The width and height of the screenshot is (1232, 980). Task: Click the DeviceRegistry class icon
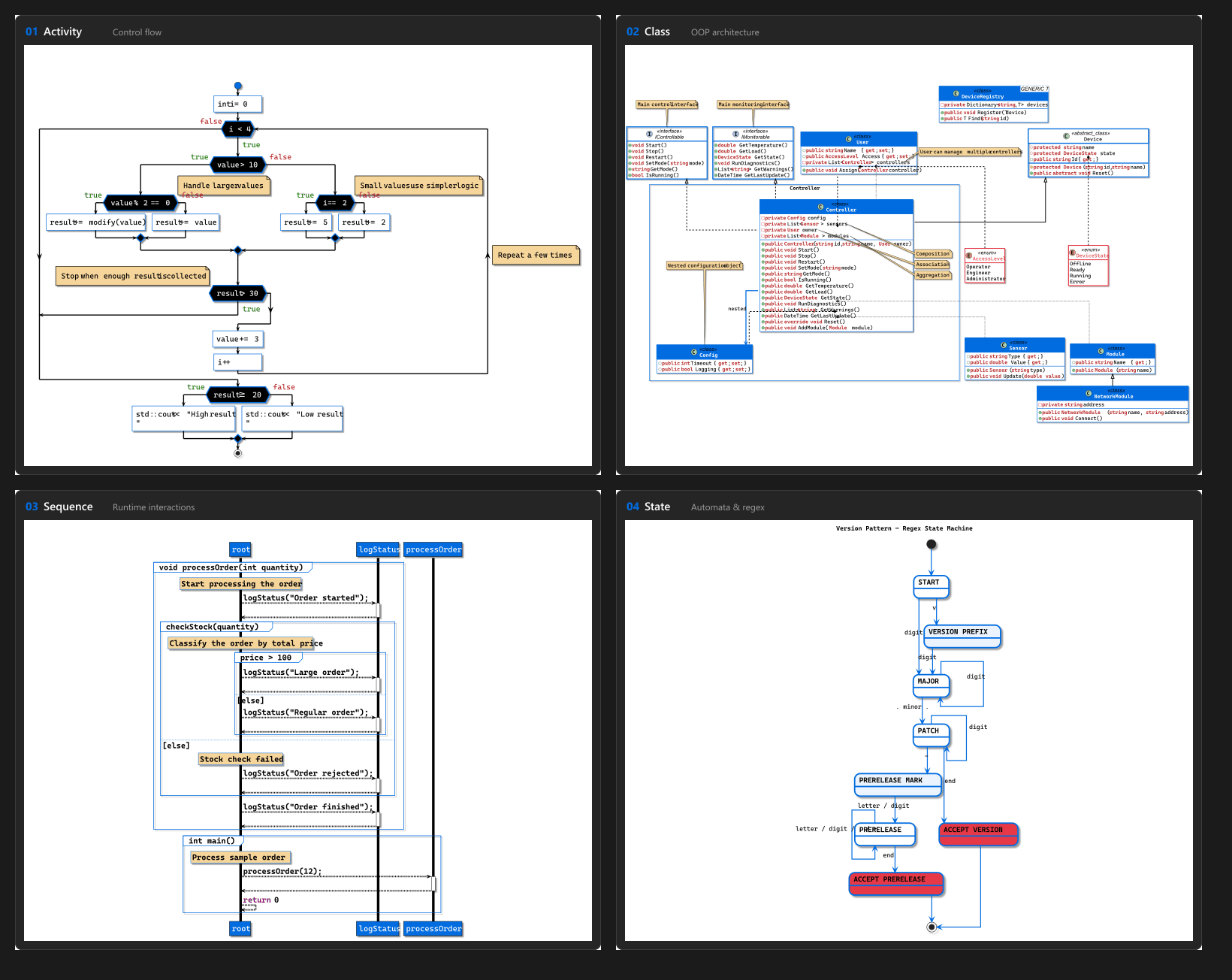pyautogui.click(x=956, y=94)
